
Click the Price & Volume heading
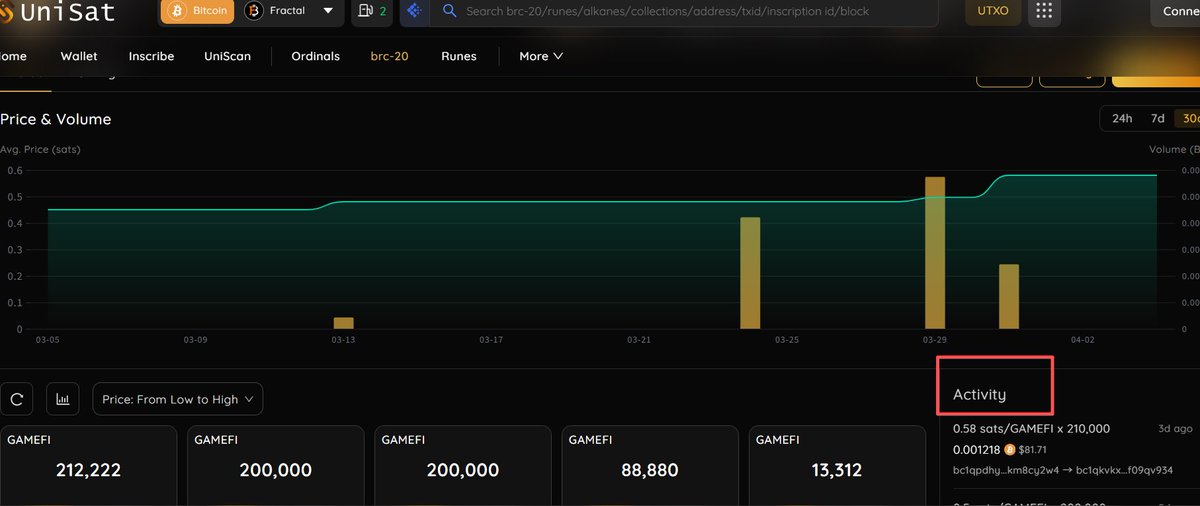55,119
